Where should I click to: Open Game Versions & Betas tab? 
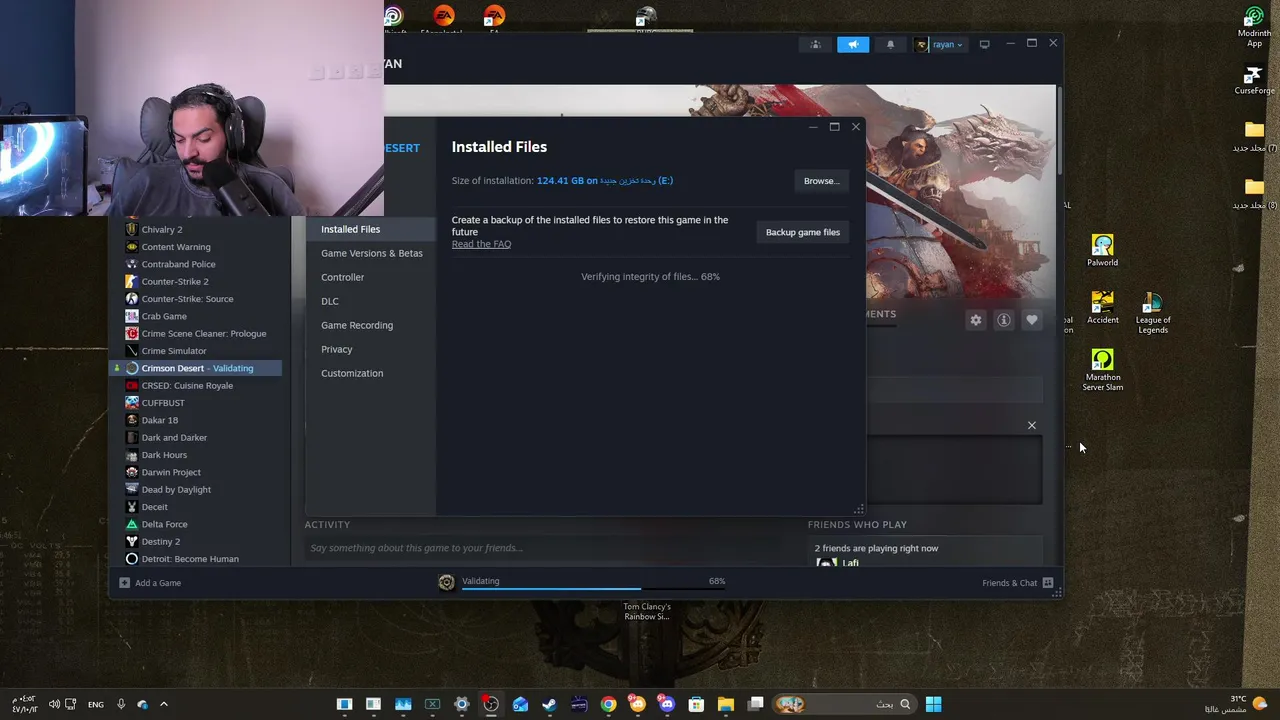click(x=370, y=253)
